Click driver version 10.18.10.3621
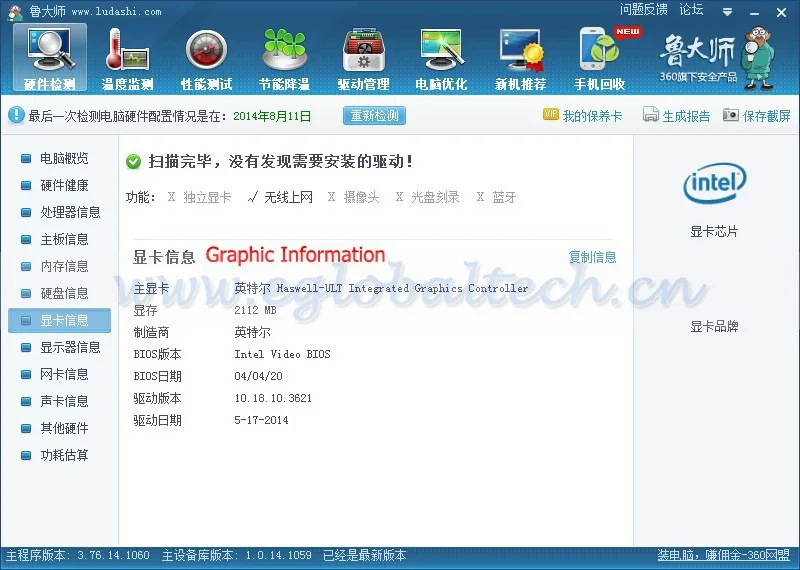This screenshot has width=800, height=570. tap(273, 399)
